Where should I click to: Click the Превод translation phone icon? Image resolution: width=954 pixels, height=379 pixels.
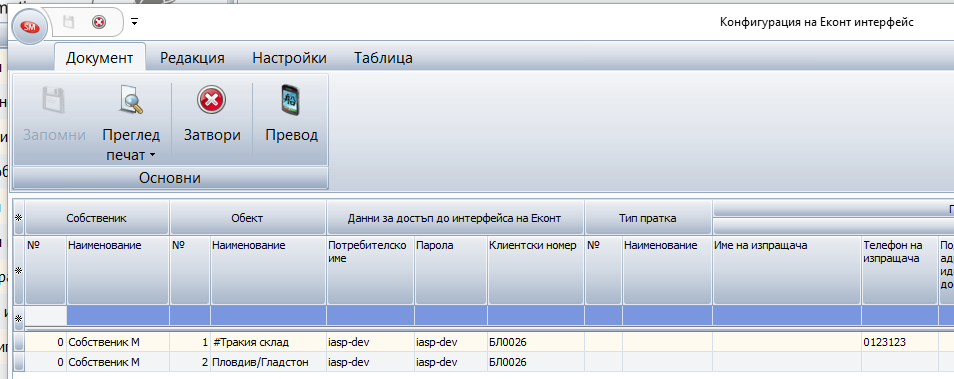291,99
